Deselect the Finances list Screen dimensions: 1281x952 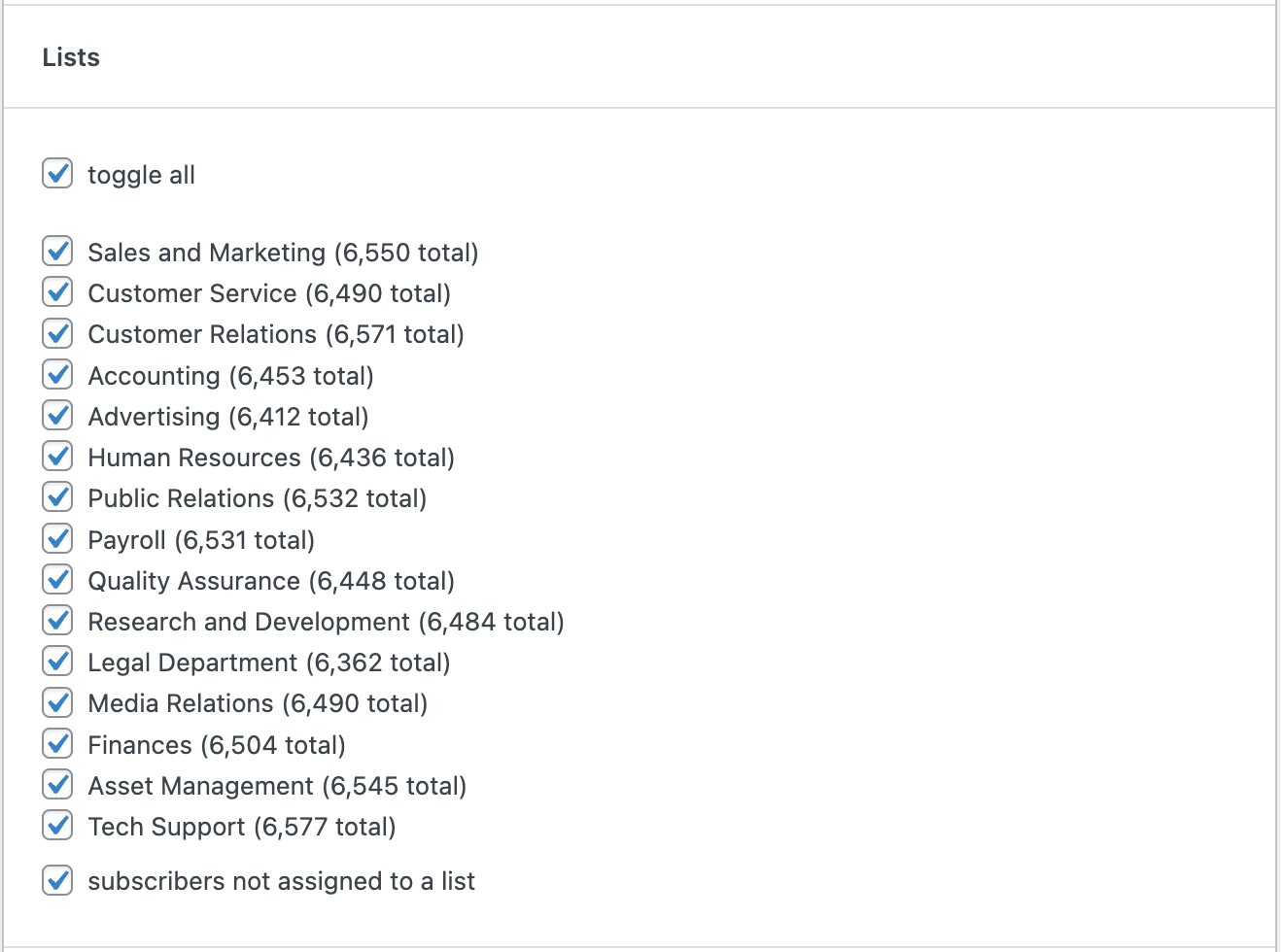pos(57,743)
